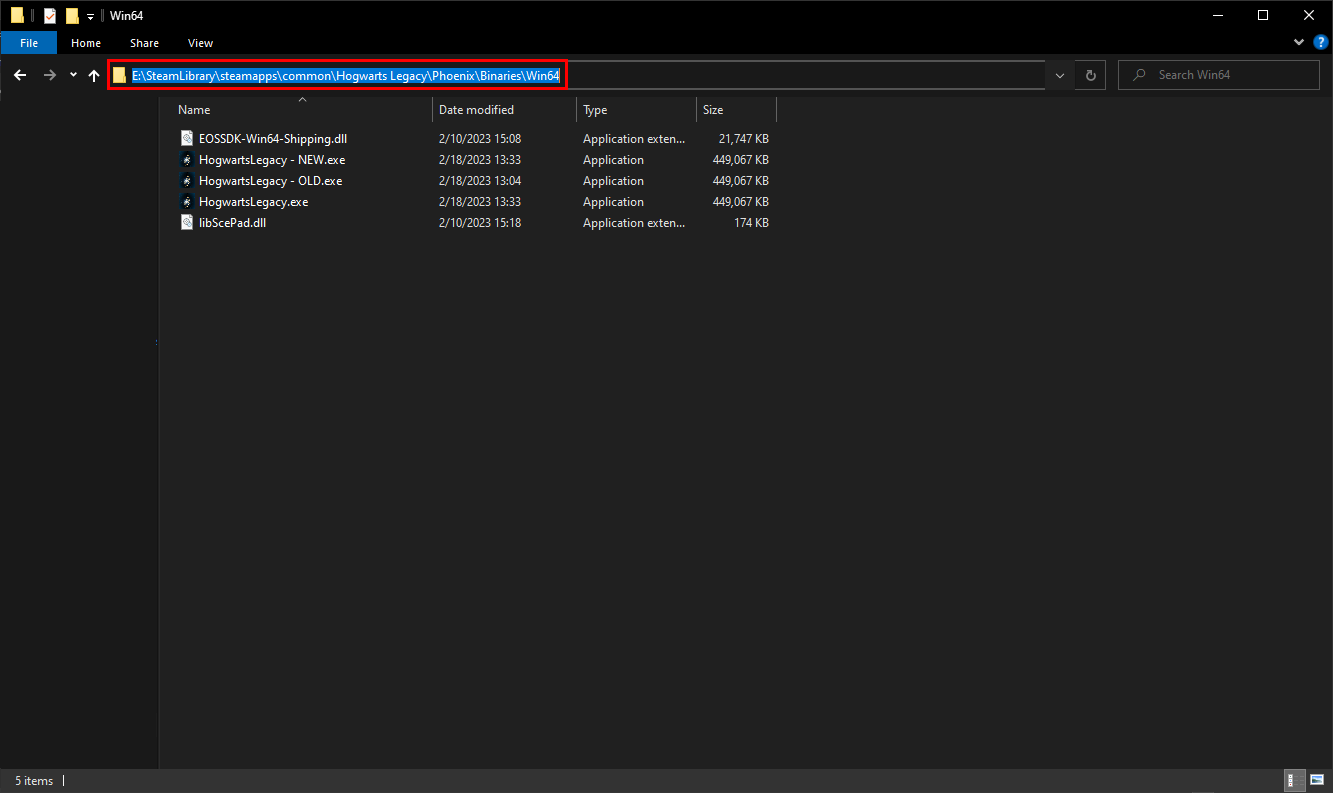Image resolution: width=1333 pixels, height=793 pixels.
Task: Click the file name EOSSDK-Win64-Shipping.dll
Action: point(273,139)
